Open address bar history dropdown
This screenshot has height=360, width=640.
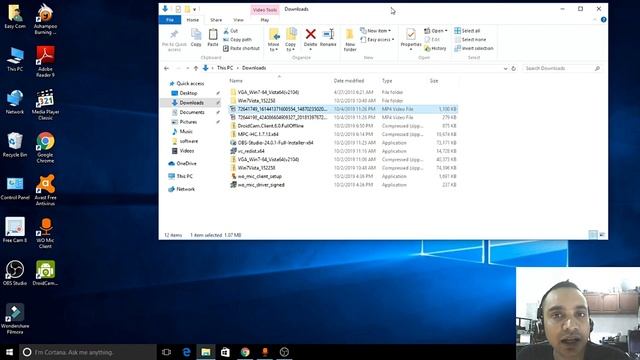[505, 69]
